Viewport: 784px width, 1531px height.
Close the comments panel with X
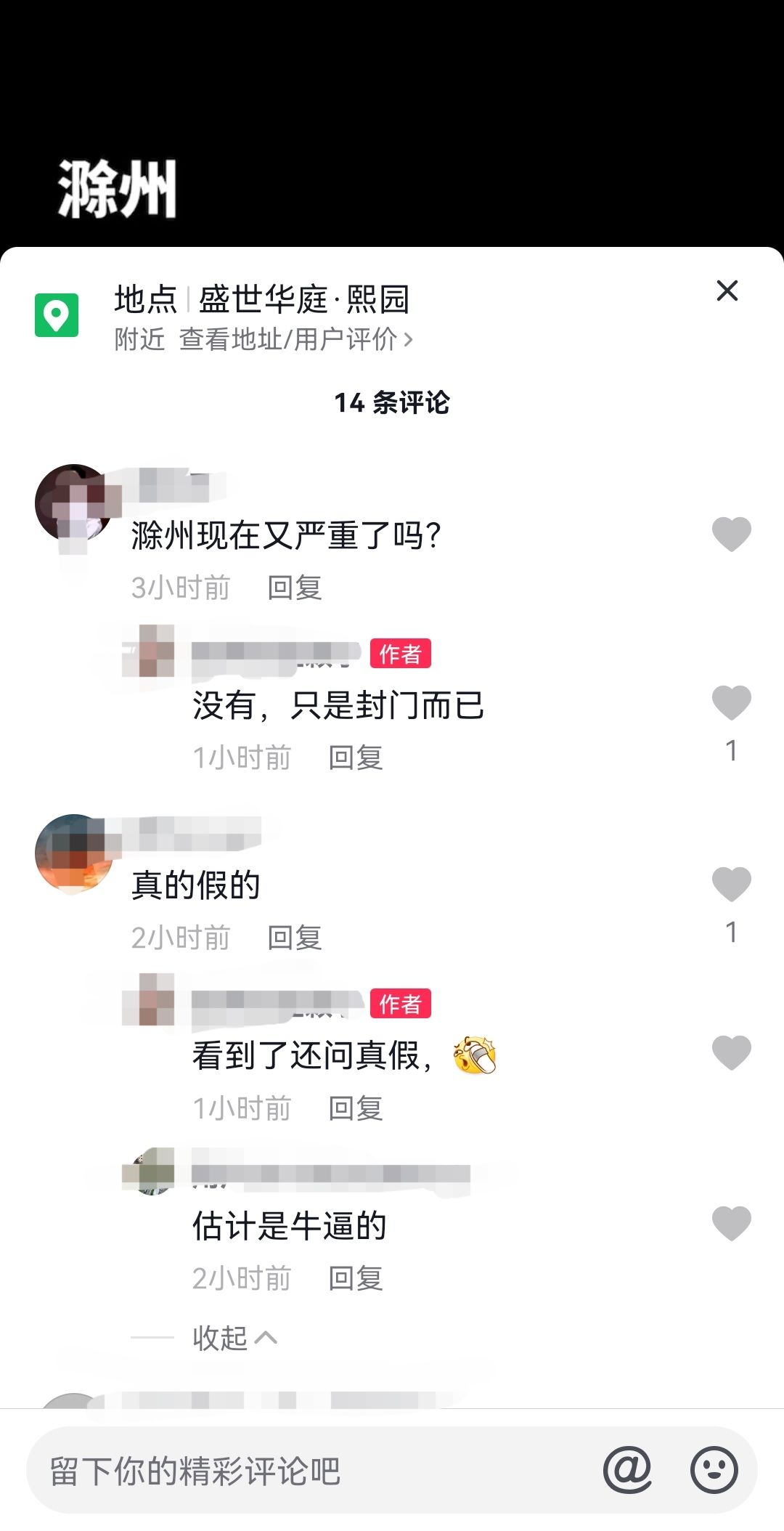[x=727, y=291]
